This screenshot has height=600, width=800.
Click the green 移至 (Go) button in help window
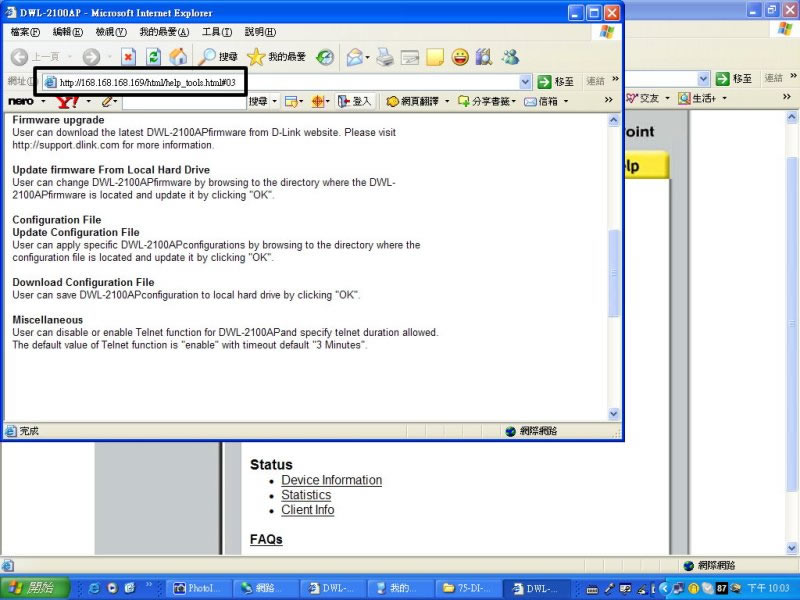556,82
